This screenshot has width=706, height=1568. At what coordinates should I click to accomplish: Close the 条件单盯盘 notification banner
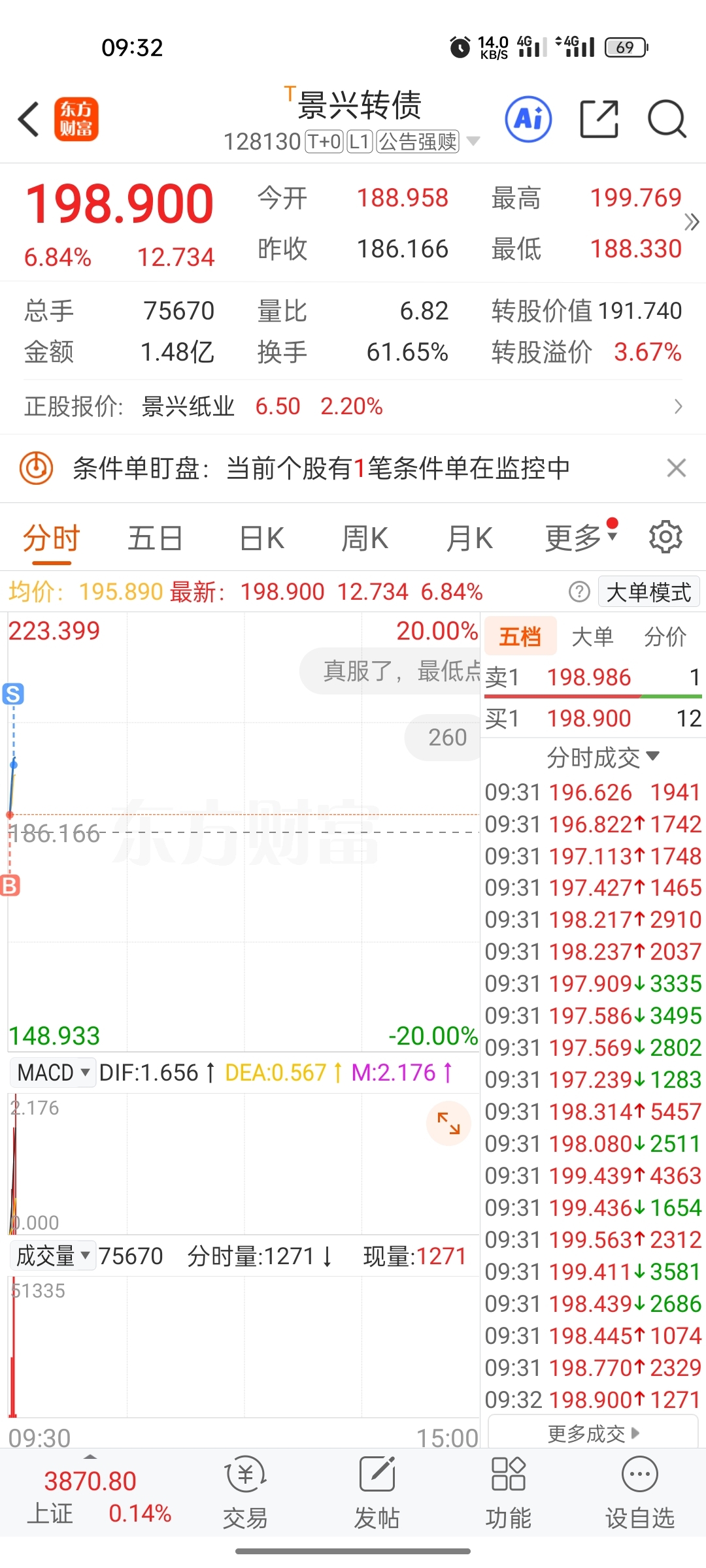(676, 468)
